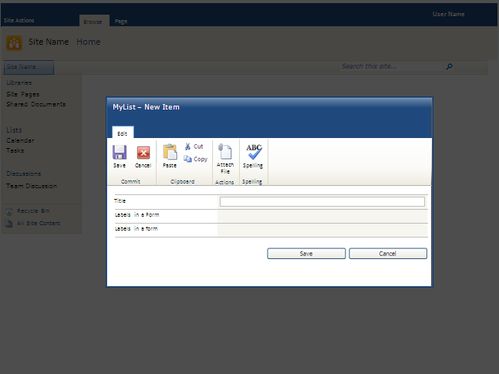Run the ABC Spelling check icon
This screenshot has width=499, height=374.
pyautogui.click(x=254, y=152)
